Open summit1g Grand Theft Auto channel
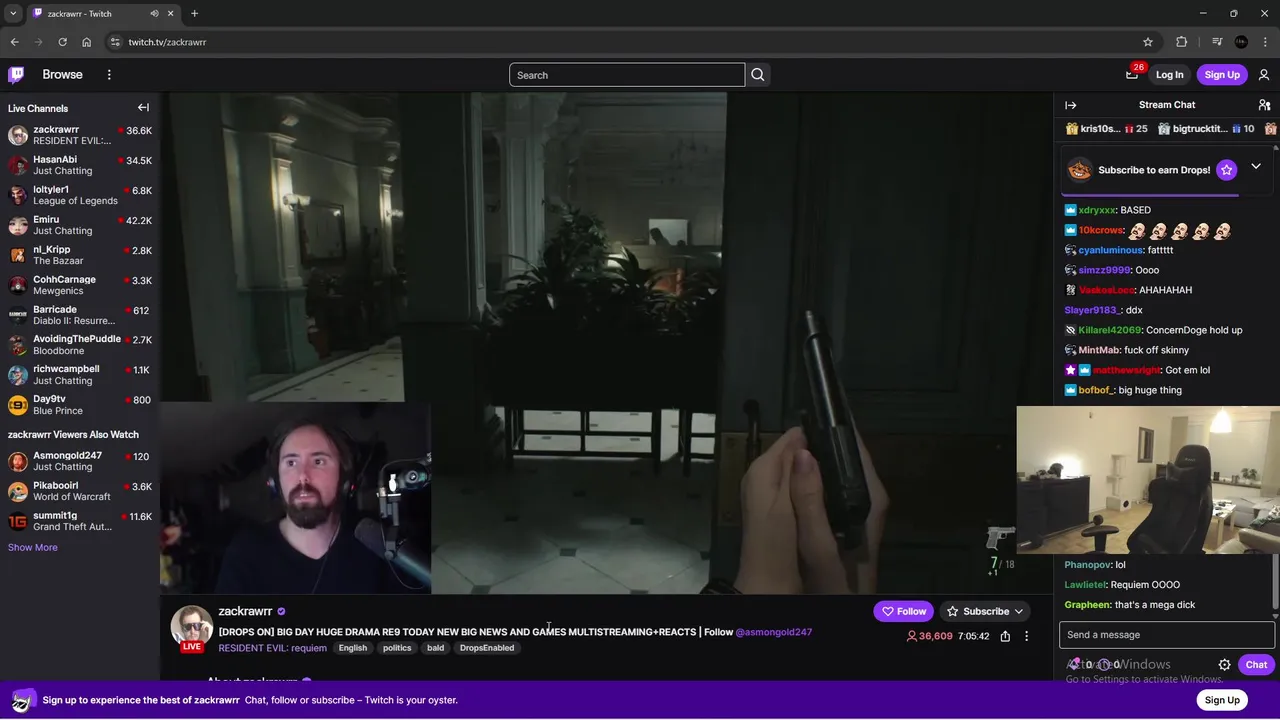Image resolution: width=1280 pixels, height=720 pixels. (x=80, y=521)
